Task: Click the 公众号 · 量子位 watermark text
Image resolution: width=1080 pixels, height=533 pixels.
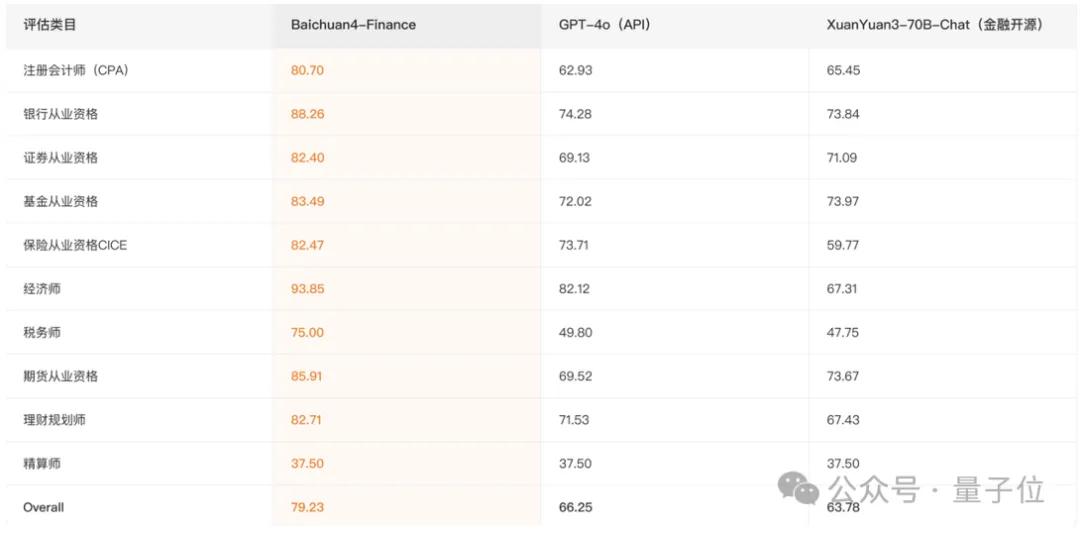Action: (936, 490)
